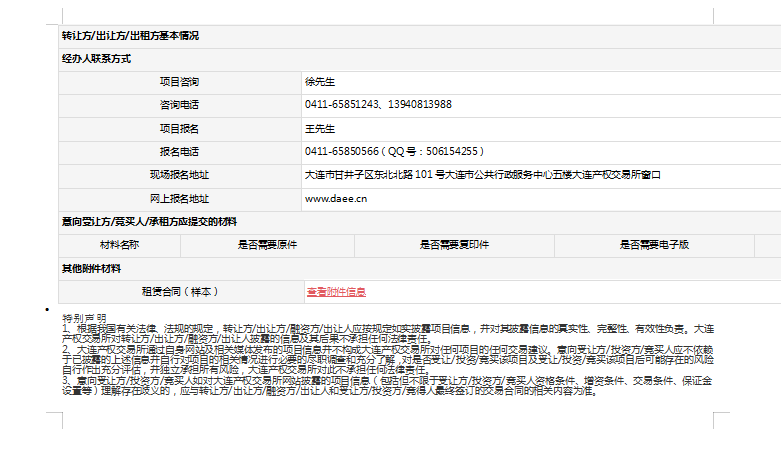Select the contact name 王先生
The width and height of the screenshot is (781, 450).
[320, 128]
